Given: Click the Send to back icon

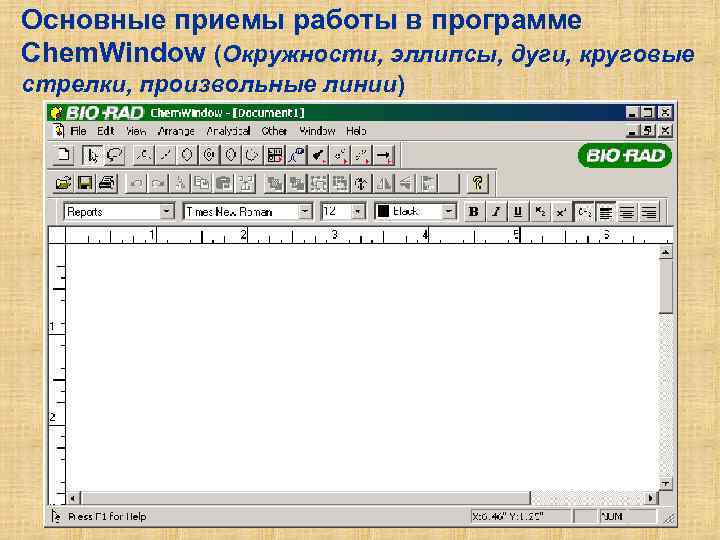Looking at the screenshot, I should [x=296, y=184].
